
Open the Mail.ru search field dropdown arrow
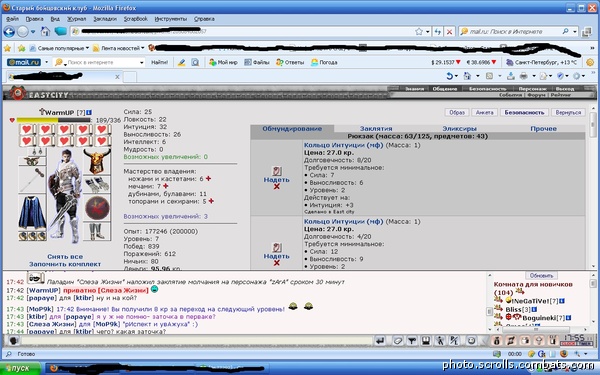pos(141,62)
